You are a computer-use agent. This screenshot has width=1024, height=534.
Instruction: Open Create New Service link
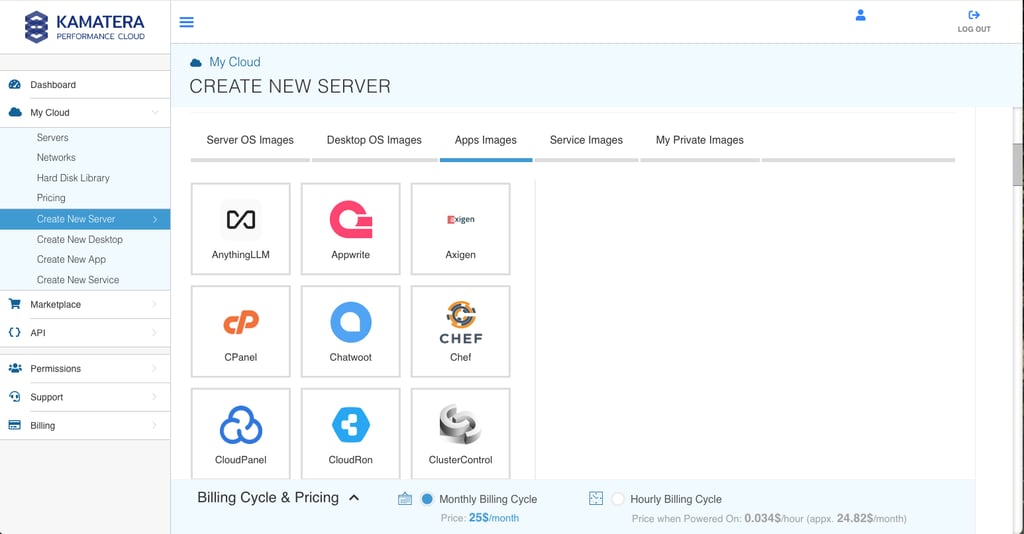click(78, 279)
